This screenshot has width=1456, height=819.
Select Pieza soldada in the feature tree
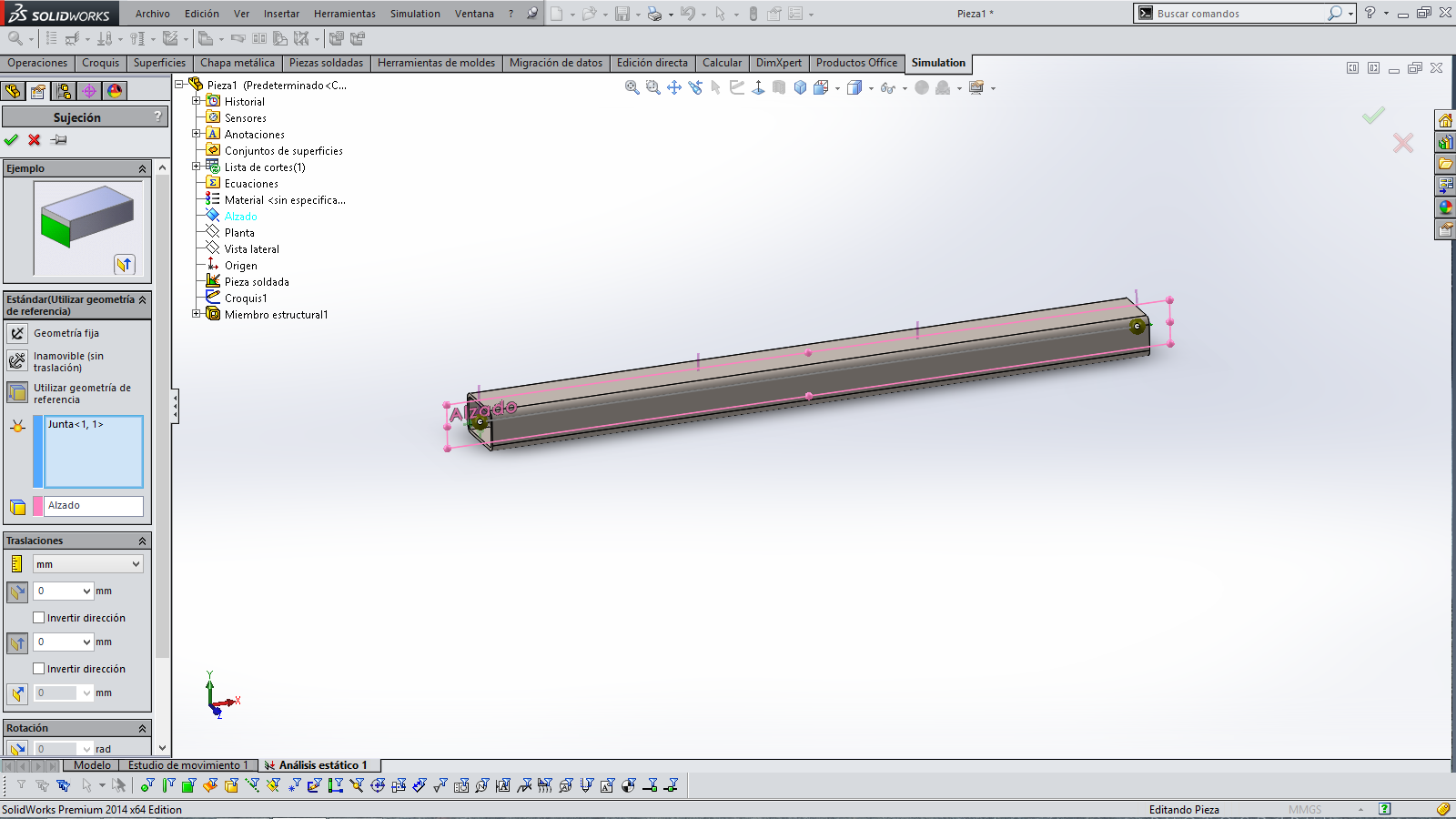point(257,282)
